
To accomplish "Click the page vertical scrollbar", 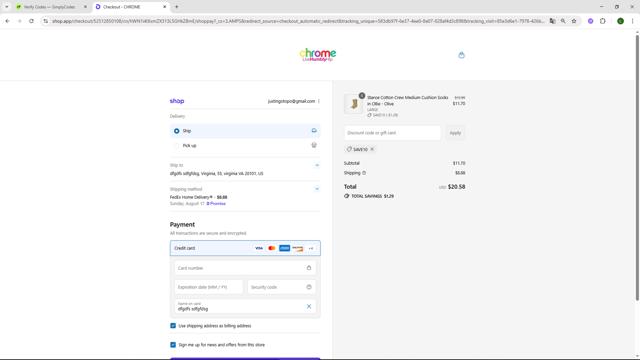I will click(x=637, y=167).
